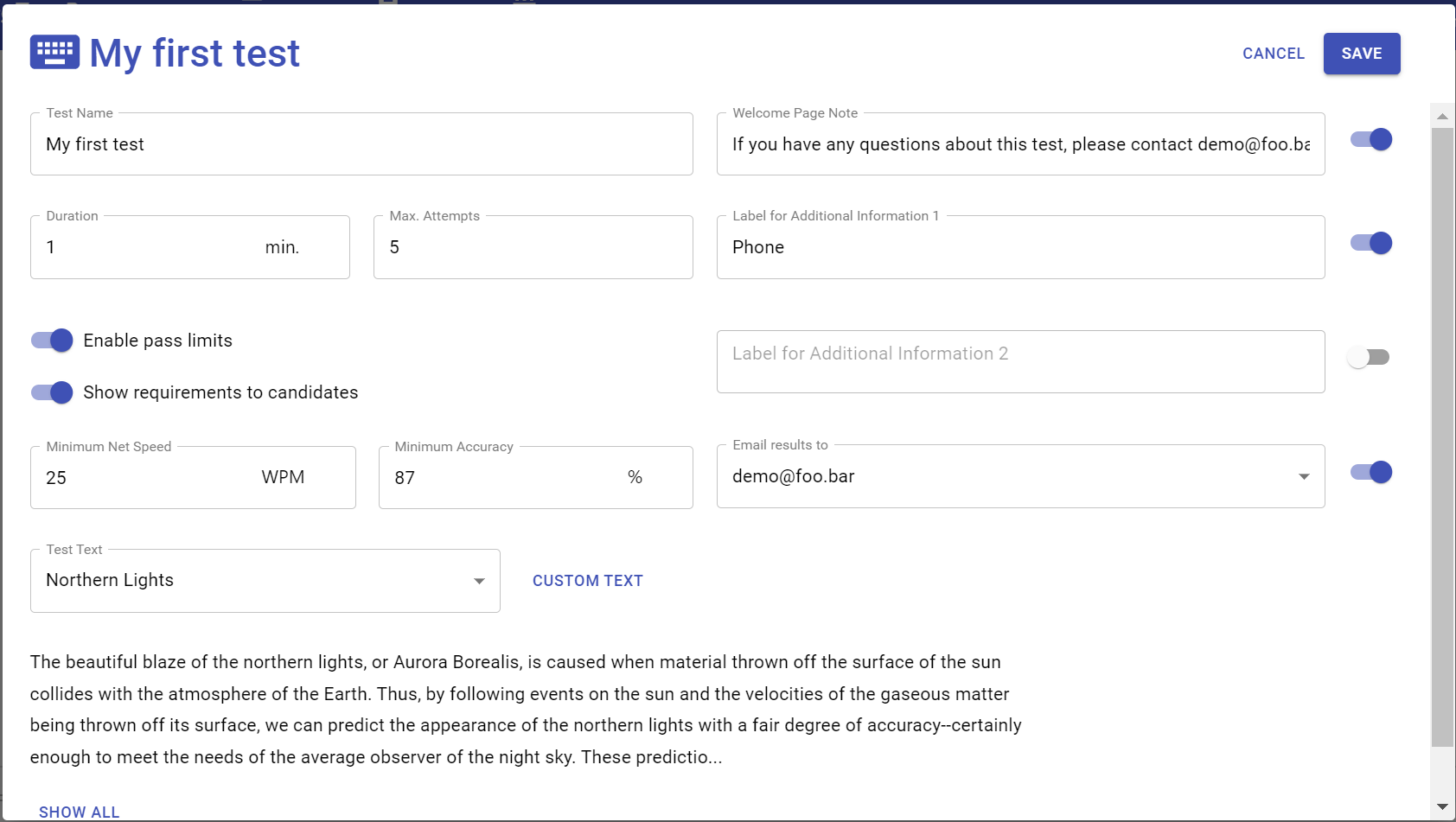Click the dropdown arrow on Test Text field
This screenshot has height=822, width=1456.
[479, 581]
